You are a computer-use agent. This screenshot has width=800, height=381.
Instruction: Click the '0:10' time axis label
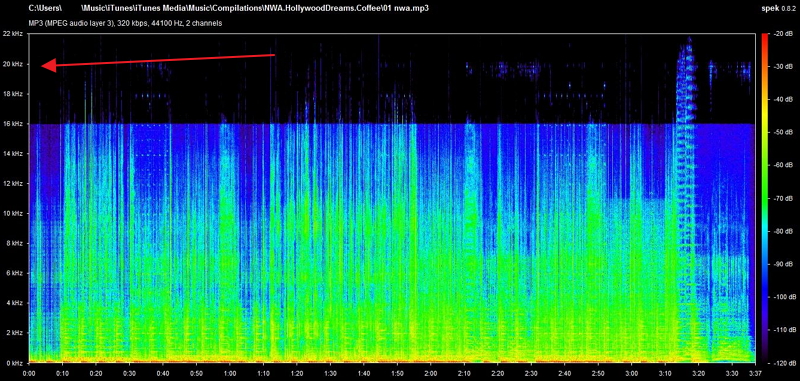[x=63, y=372]
